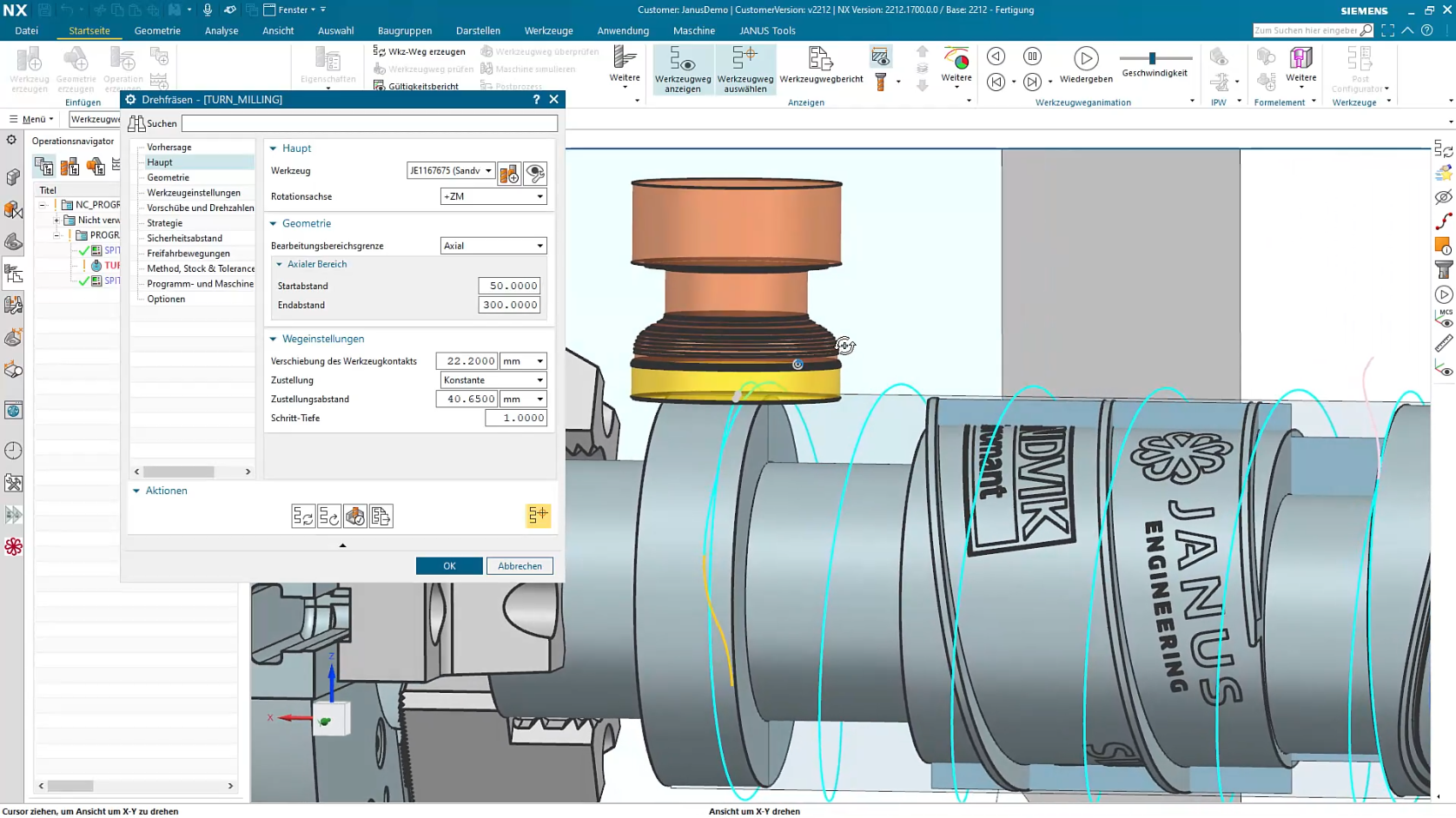Confirm the dialog with OK
This screenshot has height=818, width=1456.
(x=449, y=566)
